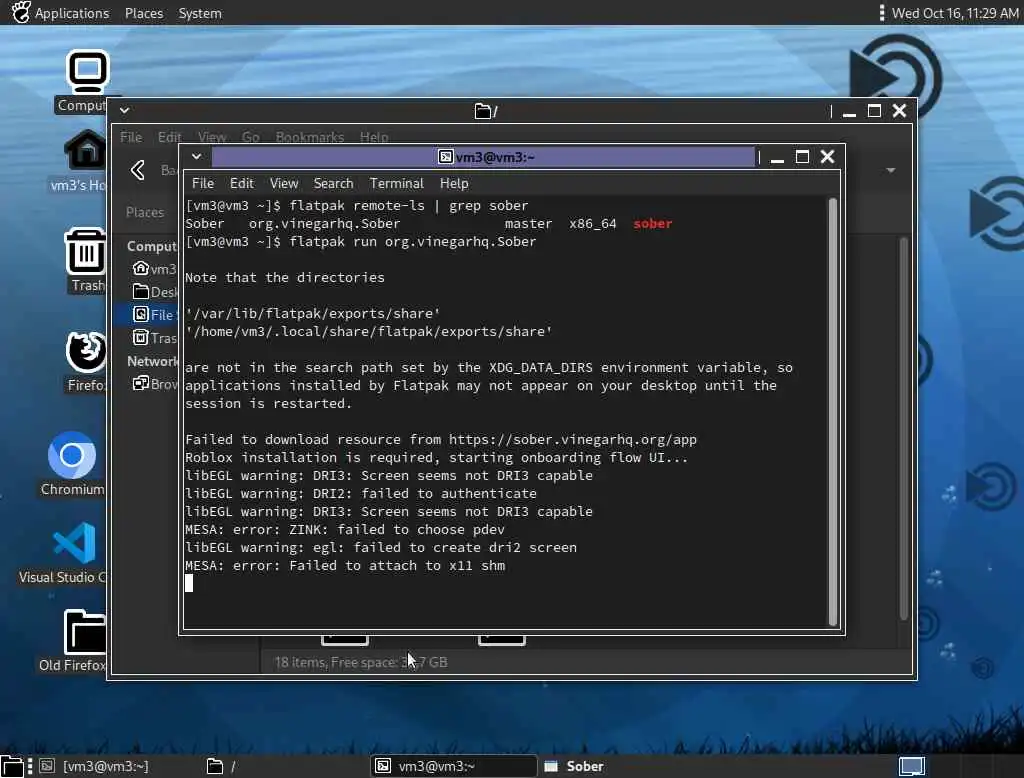
Task: Switch to Sober taskbar entry
Action: coord(574,766)
